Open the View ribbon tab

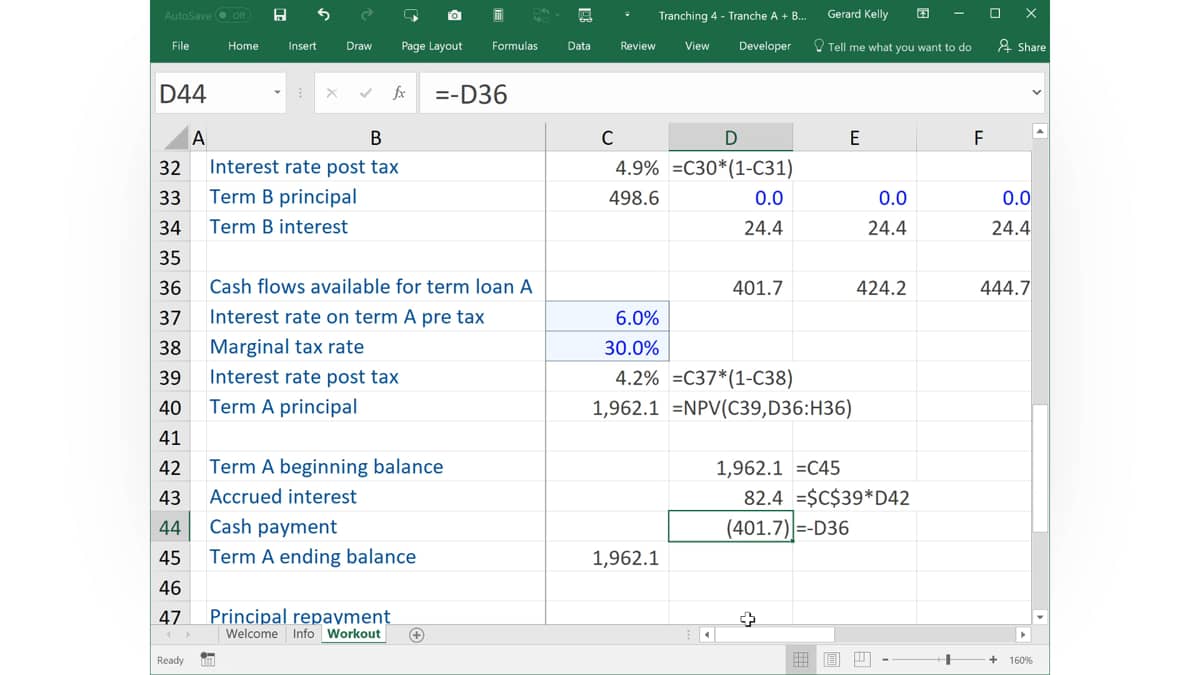click(697, 46)
